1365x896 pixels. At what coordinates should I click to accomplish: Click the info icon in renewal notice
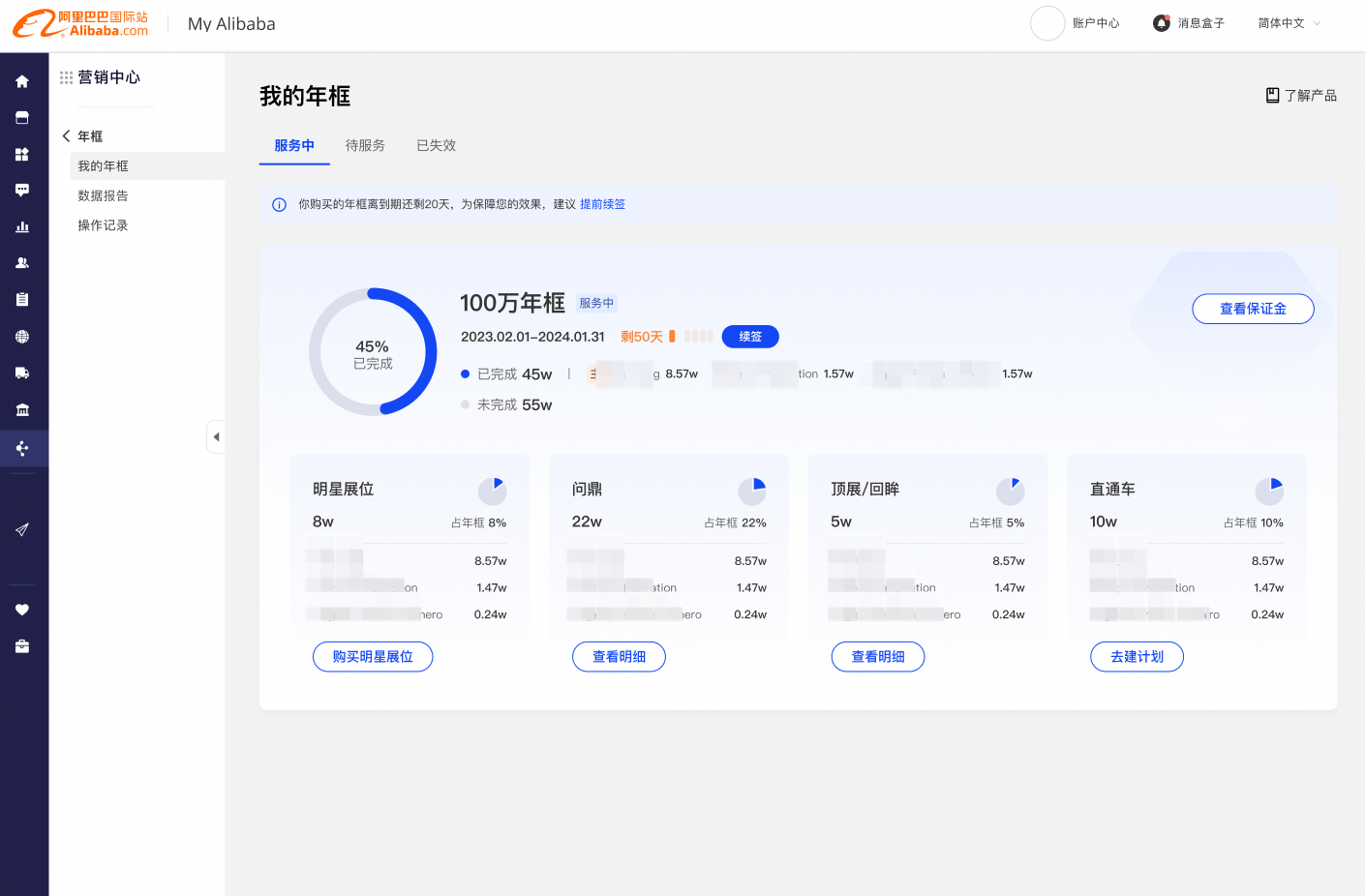pos(279,205)
